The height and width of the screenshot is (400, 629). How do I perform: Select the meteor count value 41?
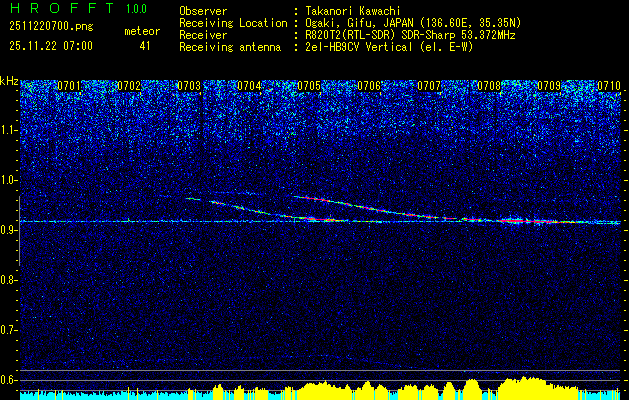(145, 46)
